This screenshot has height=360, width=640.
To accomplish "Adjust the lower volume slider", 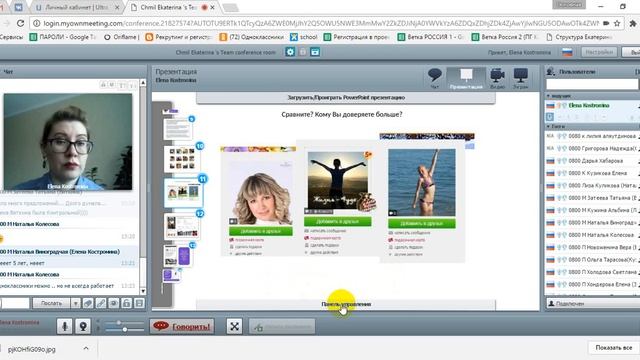I will point(124,329).
